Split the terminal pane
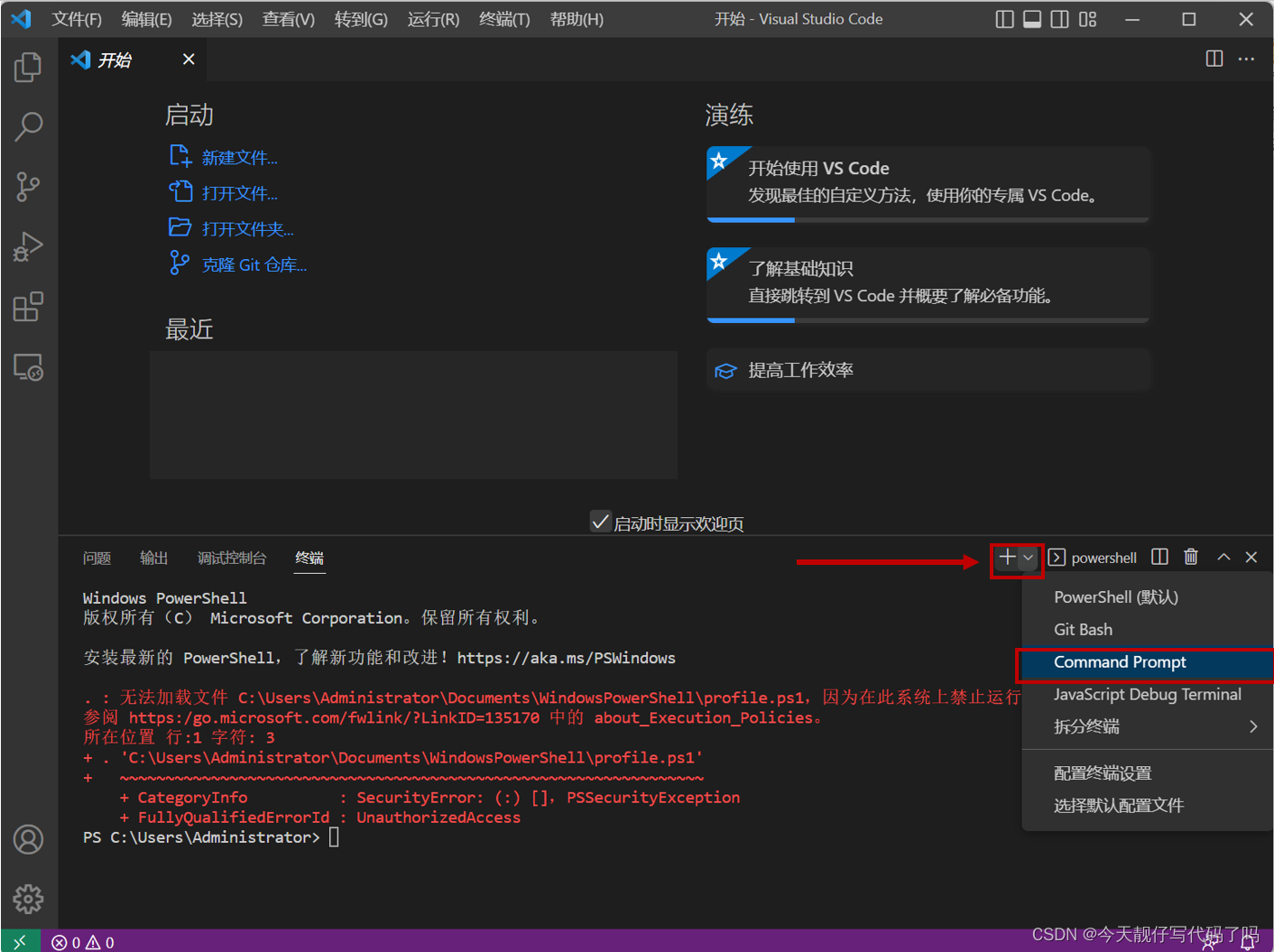The image size is (1274, 952). click(1160, 557)
